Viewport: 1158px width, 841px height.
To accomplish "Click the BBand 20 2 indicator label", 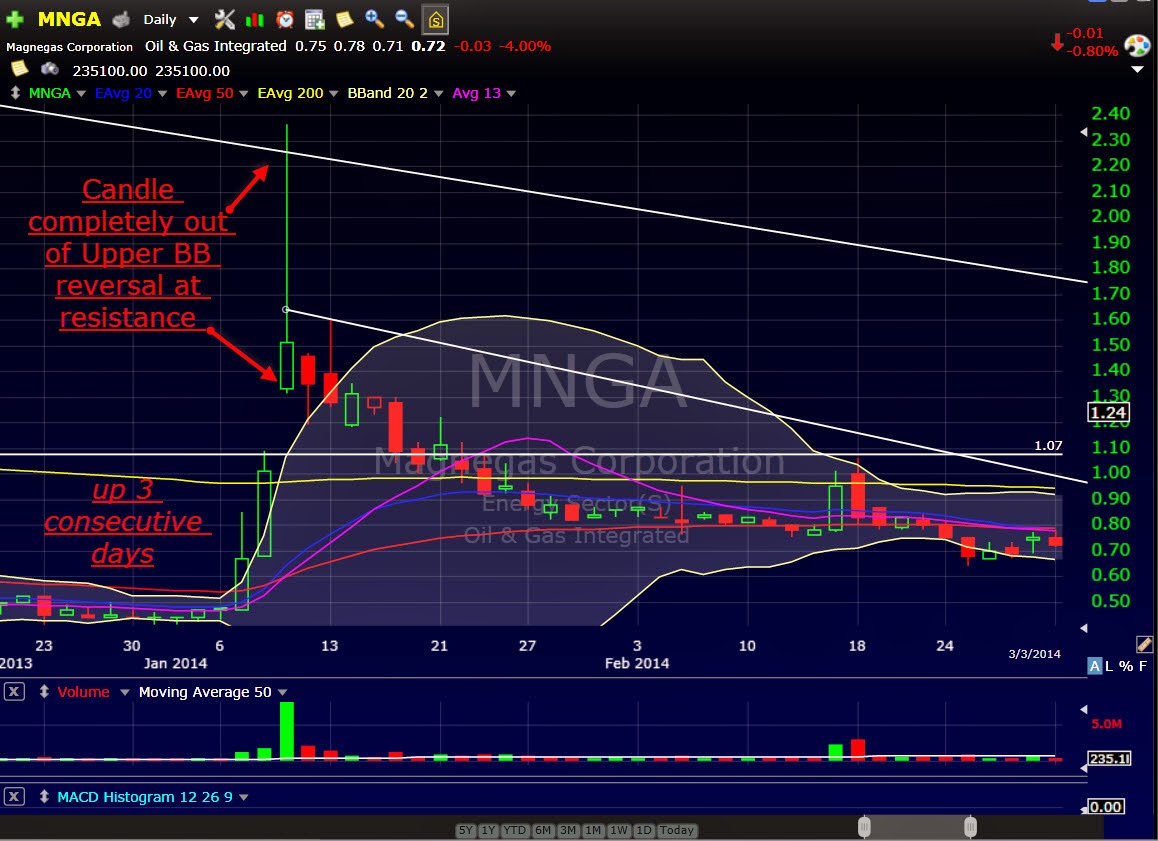I will [x=388, y=93].
